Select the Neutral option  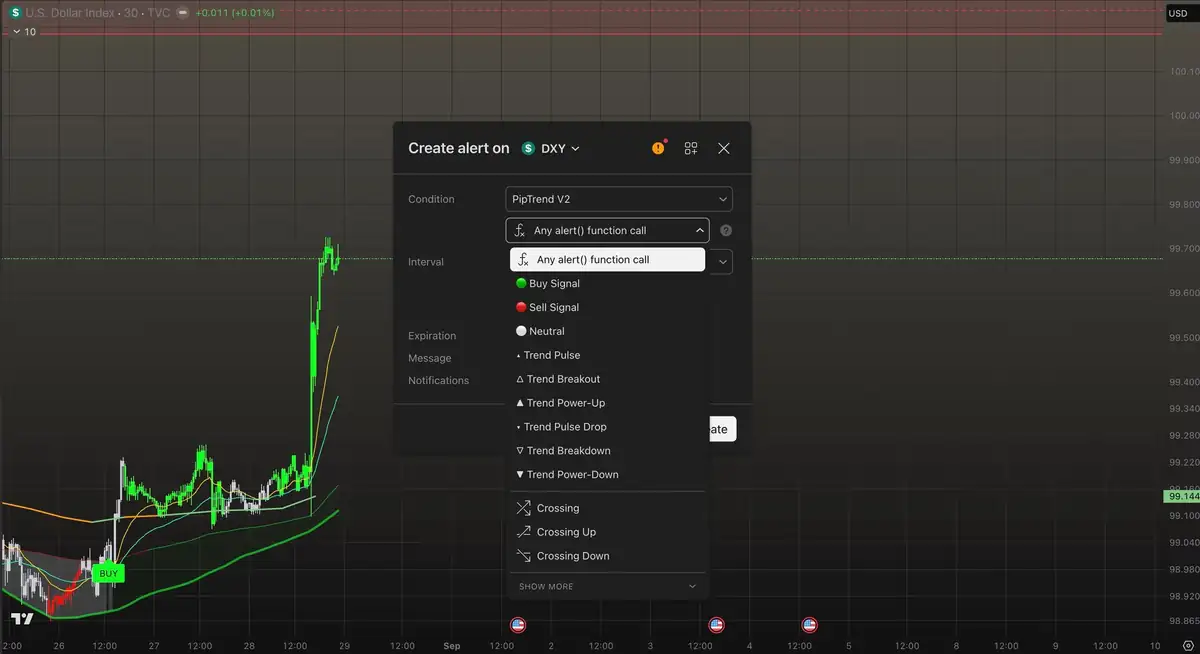pyautogui.click(x=607, y=331)
